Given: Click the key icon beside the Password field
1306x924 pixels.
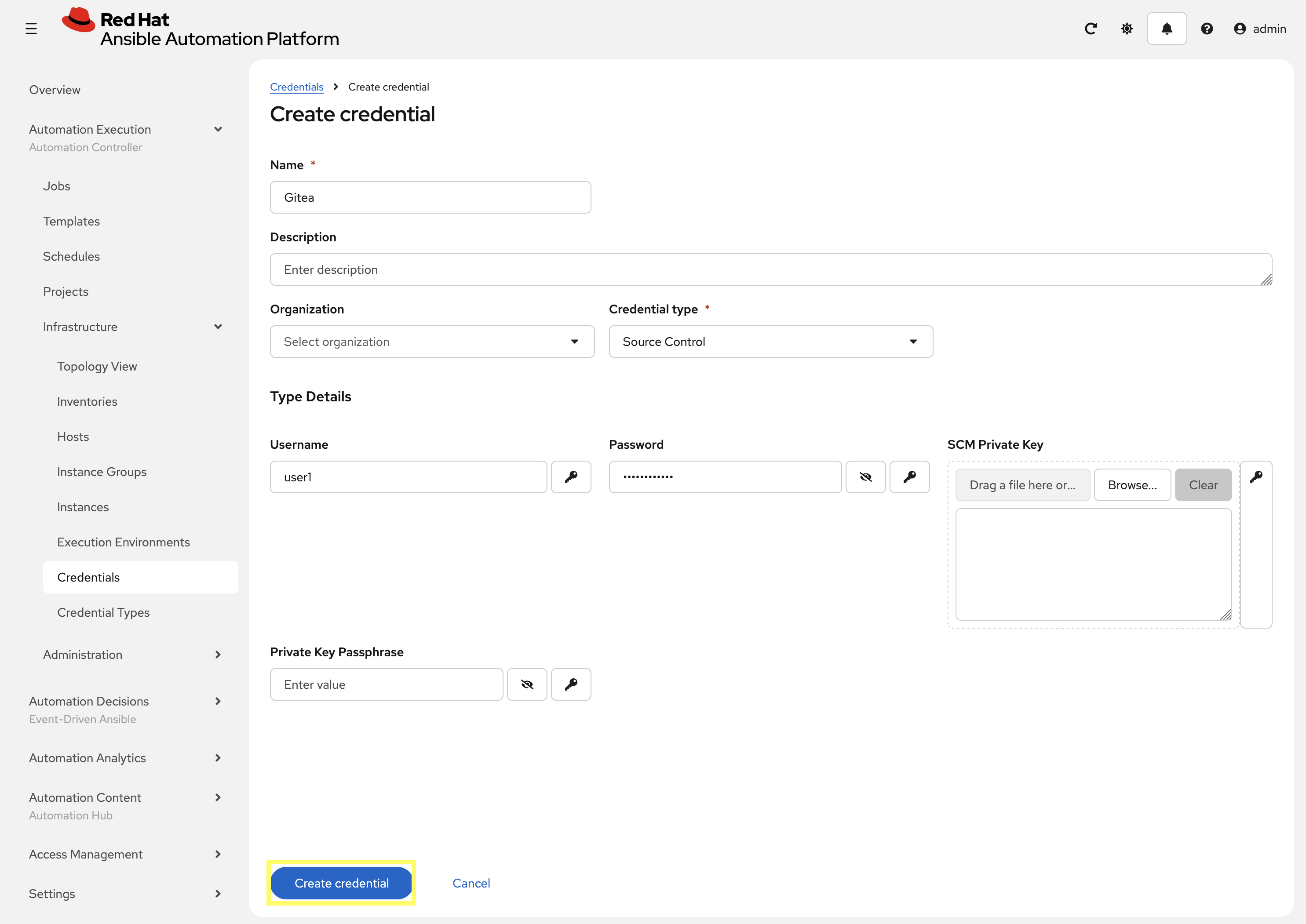Looking at the screenshot, I should [909, 477].
